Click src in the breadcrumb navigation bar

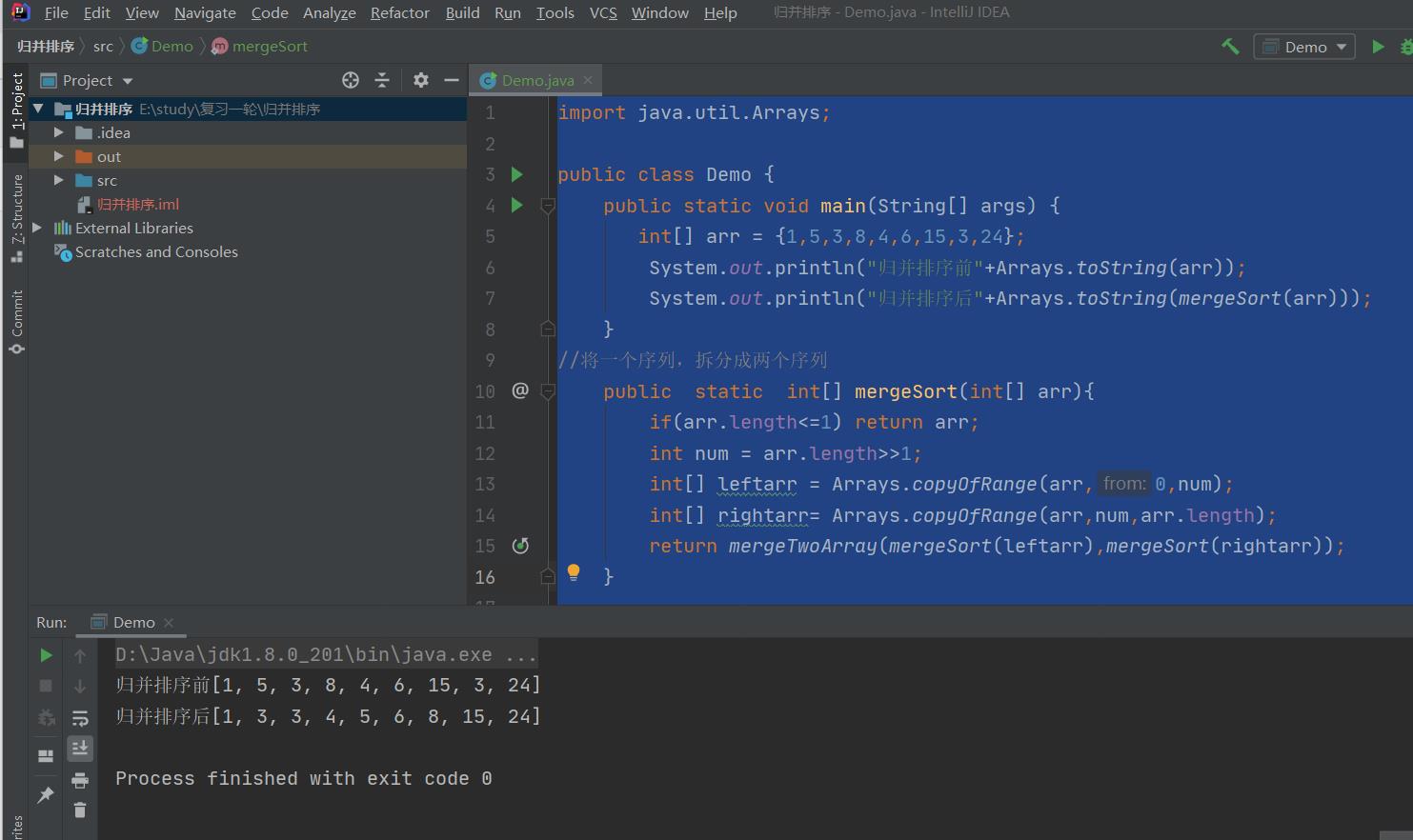(103, 46)
